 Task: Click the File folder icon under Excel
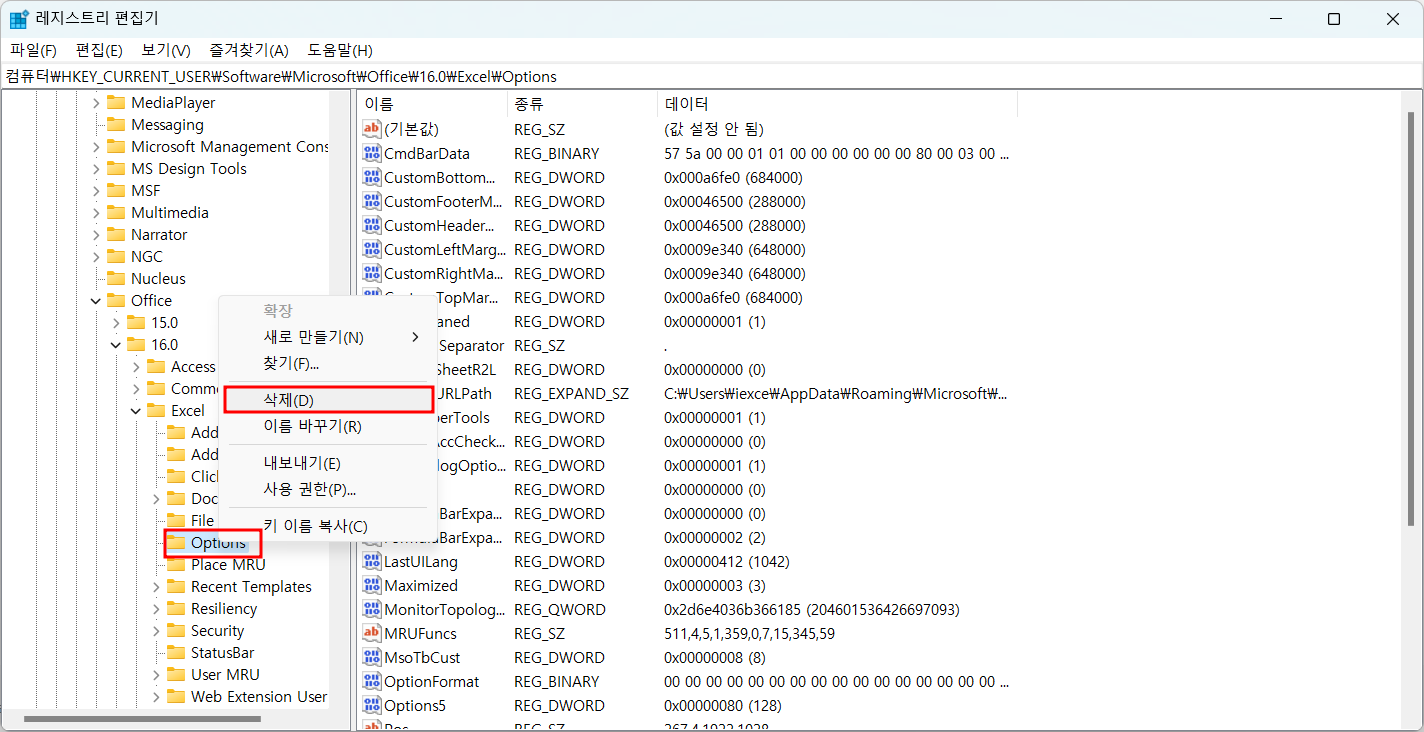click(176, 521)
